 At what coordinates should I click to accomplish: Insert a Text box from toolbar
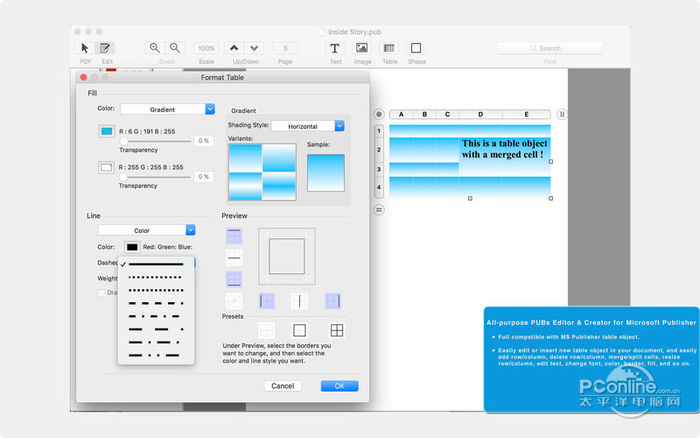point(335,48)
